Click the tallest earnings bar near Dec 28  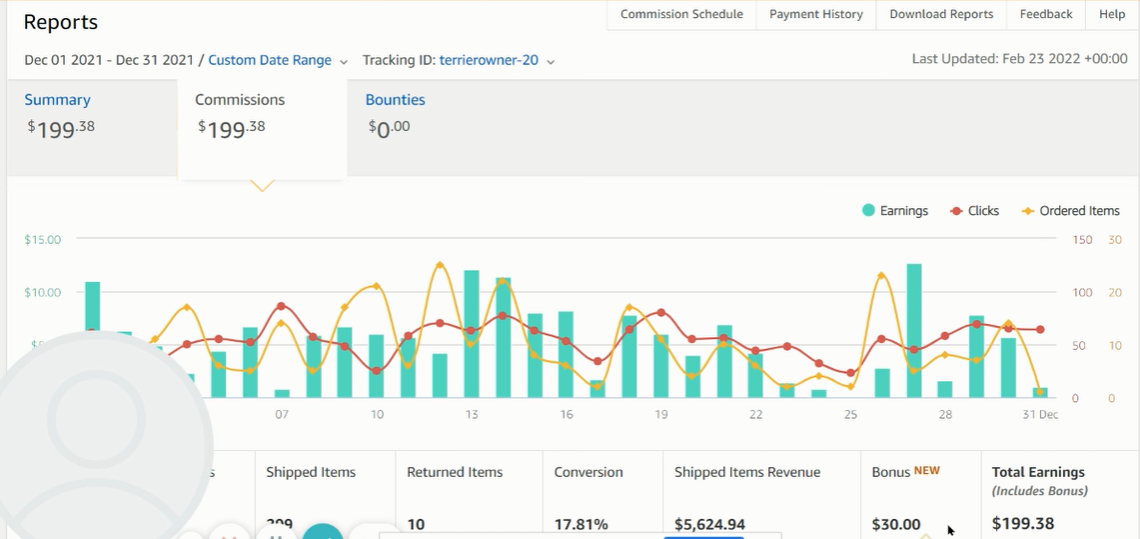[x=914, y=330]
